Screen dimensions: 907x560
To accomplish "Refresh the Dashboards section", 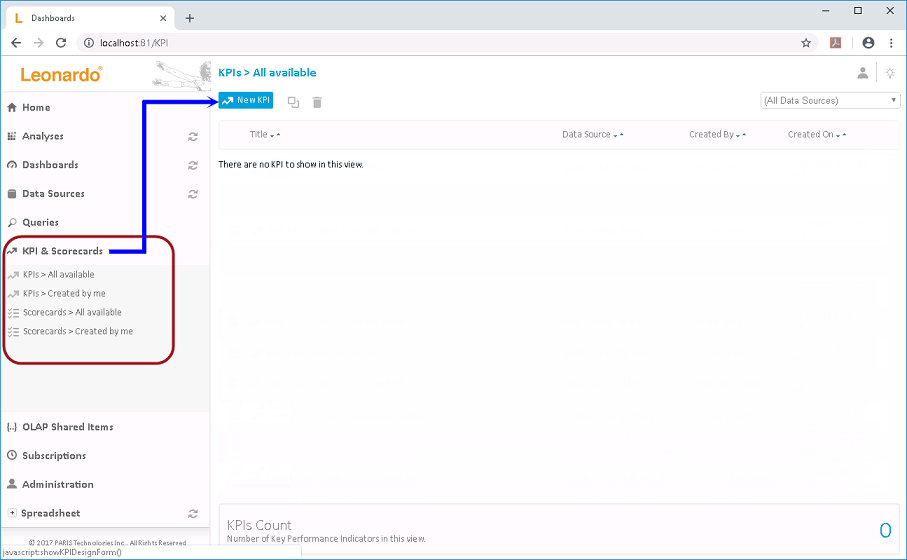I will tap(193, 165).
